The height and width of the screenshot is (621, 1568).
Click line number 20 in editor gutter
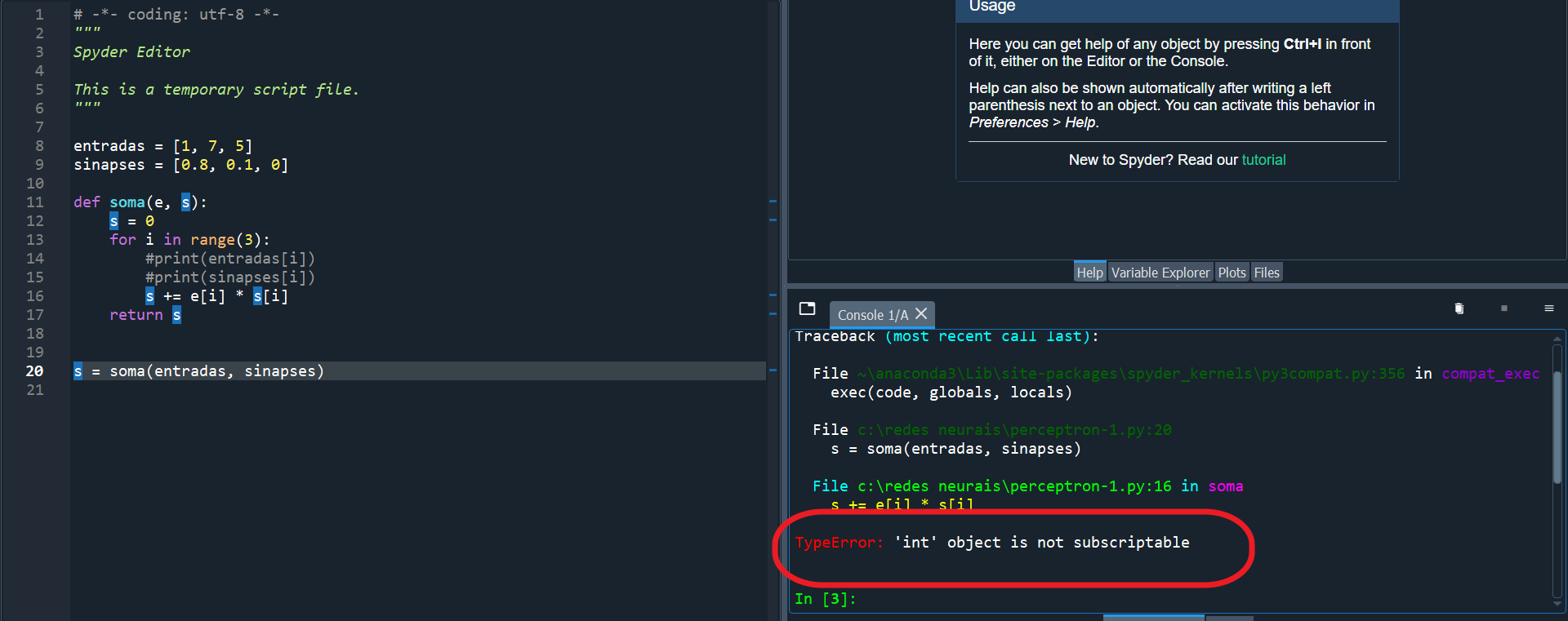(x=34, y=371)
